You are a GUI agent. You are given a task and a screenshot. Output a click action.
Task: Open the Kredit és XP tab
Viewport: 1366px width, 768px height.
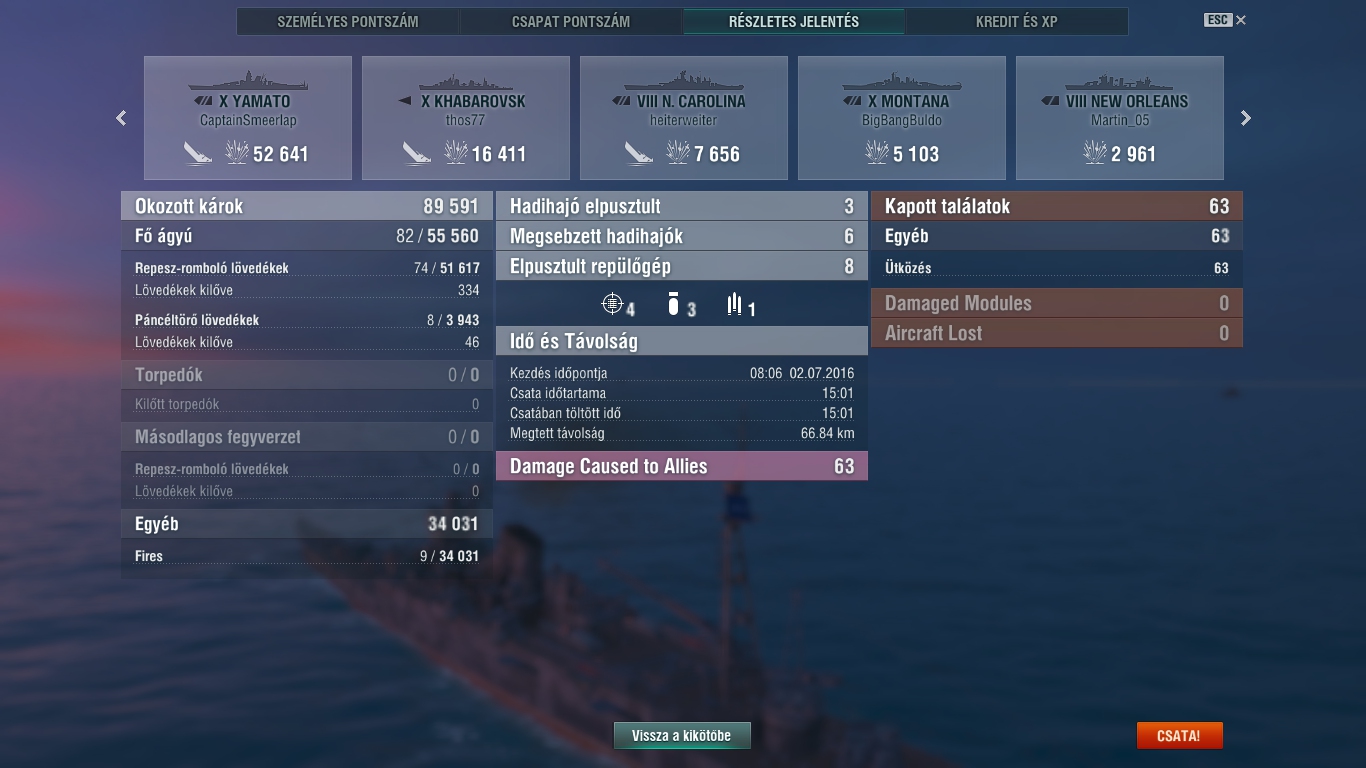1016,21
